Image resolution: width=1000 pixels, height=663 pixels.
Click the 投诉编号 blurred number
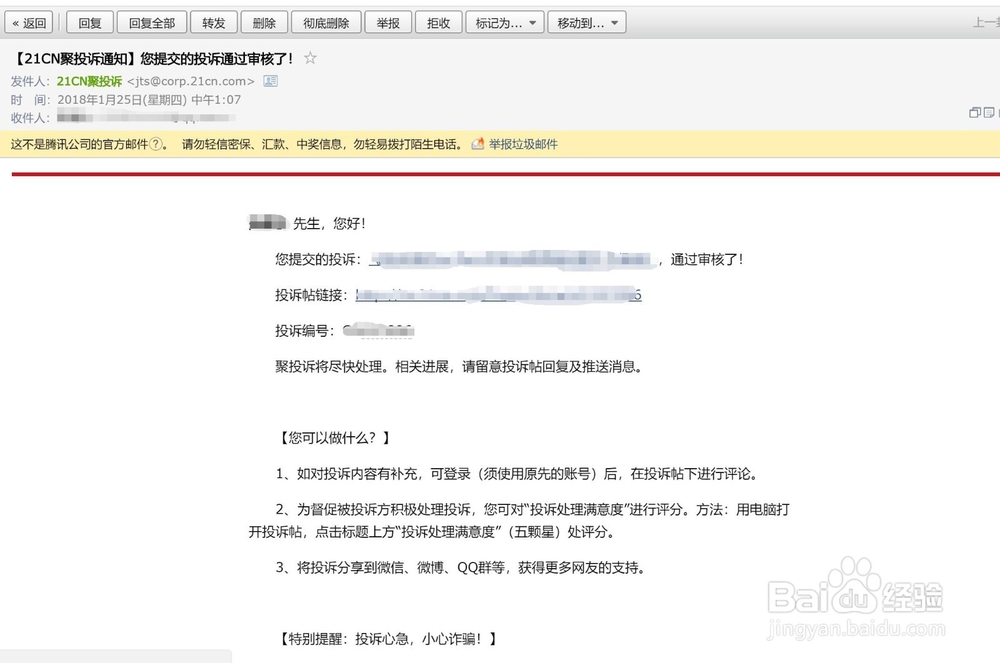tap(378, 330)
